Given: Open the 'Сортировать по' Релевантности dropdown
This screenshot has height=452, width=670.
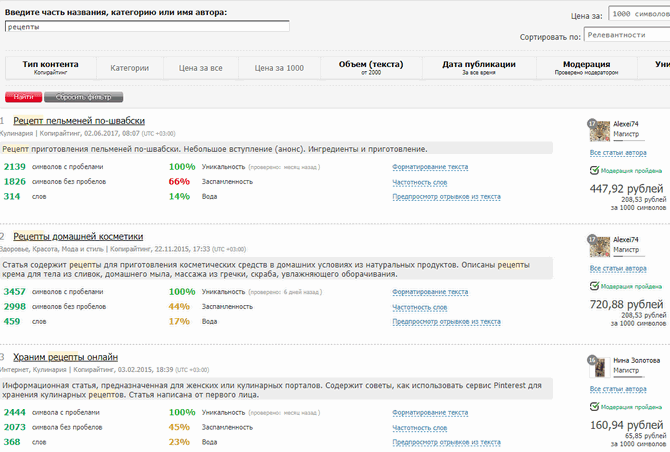Looking at the screenshot, I should point(627,35).
